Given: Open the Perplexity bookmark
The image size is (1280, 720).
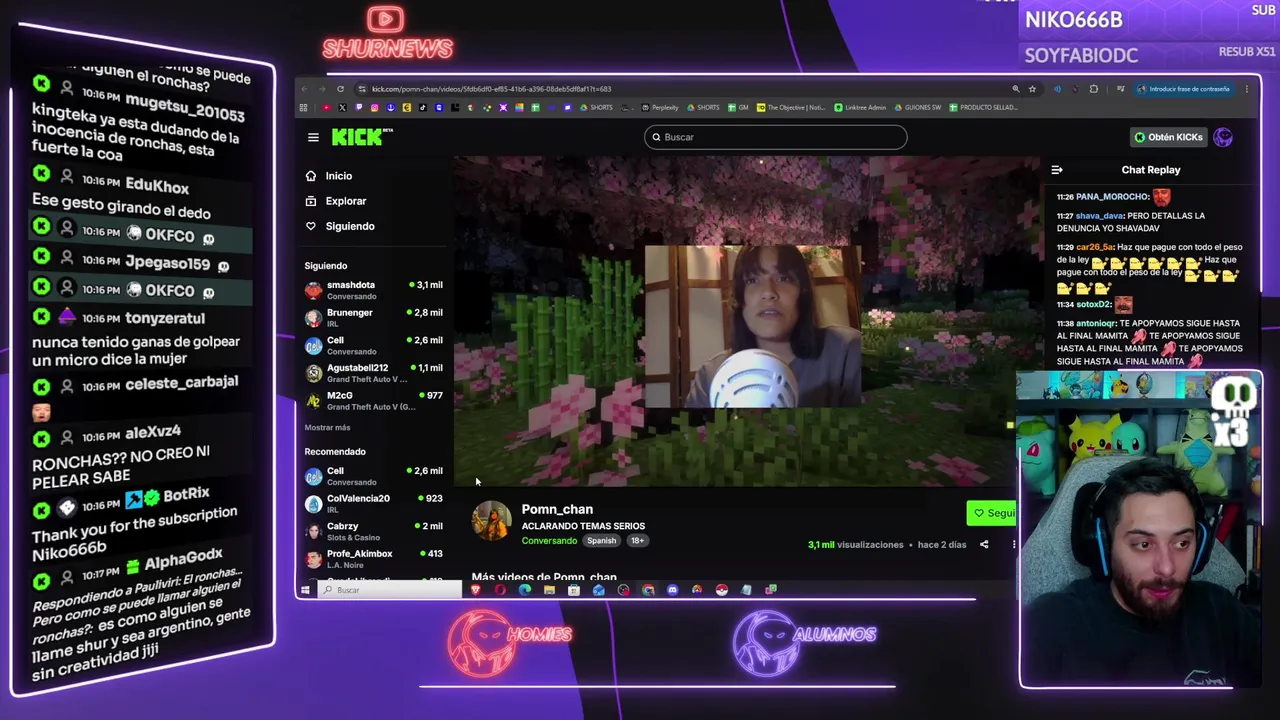Looking at the screenshot, I should pos(660,107).
